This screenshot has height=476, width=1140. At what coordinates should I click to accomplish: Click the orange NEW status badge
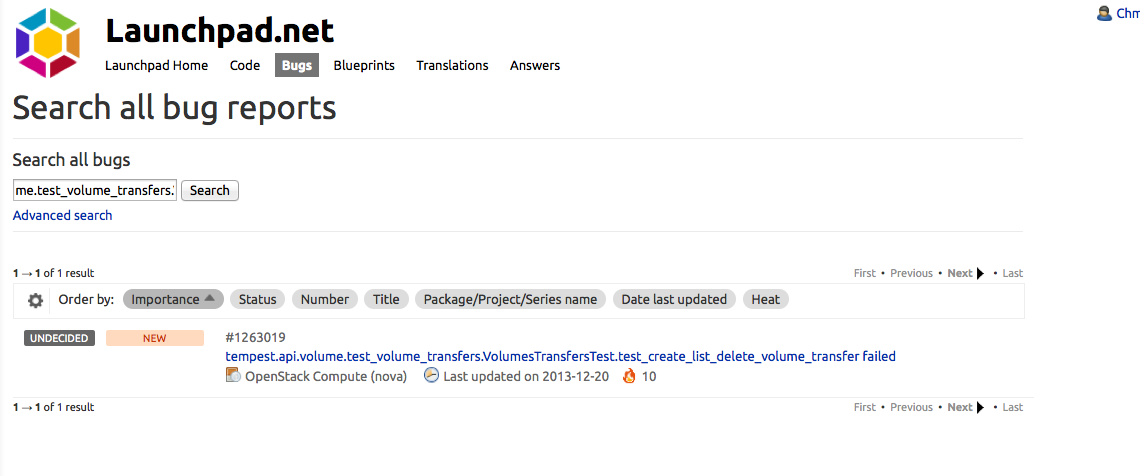tap(155, 338)
